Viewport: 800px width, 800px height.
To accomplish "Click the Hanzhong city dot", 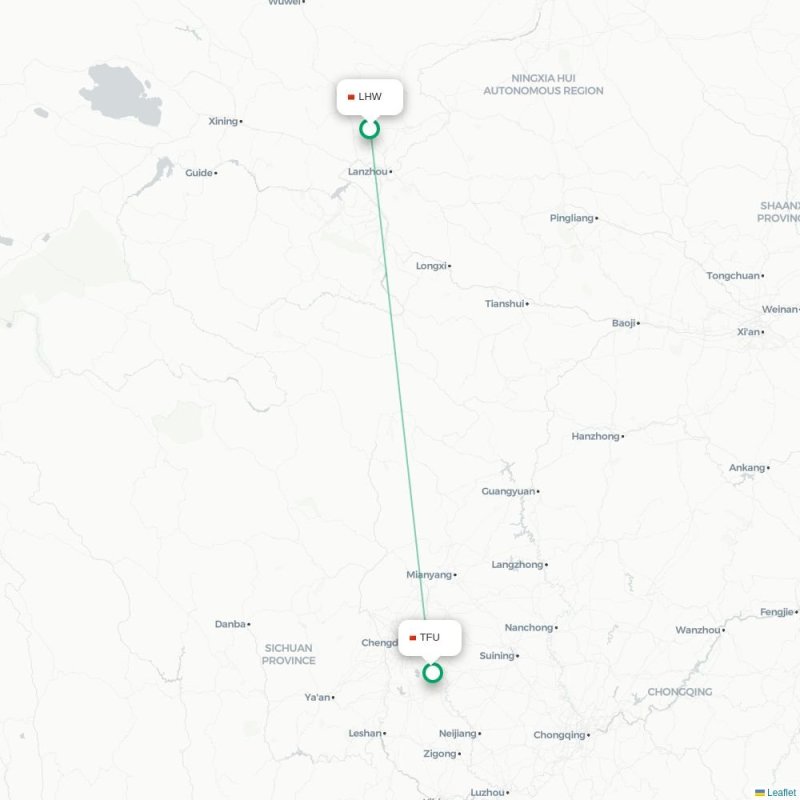I will click(623, 437).
